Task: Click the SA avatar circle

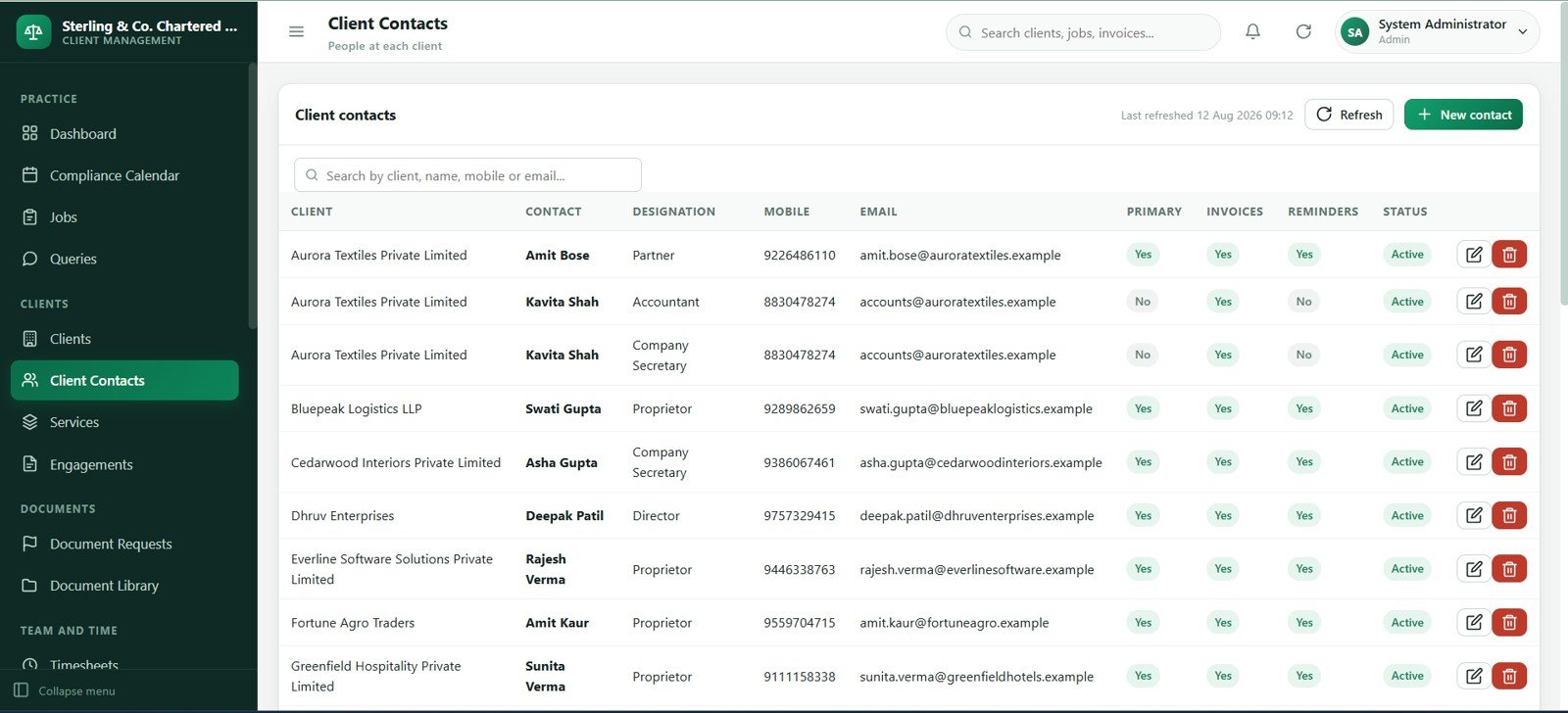Action: click(x=1354, y=32)
